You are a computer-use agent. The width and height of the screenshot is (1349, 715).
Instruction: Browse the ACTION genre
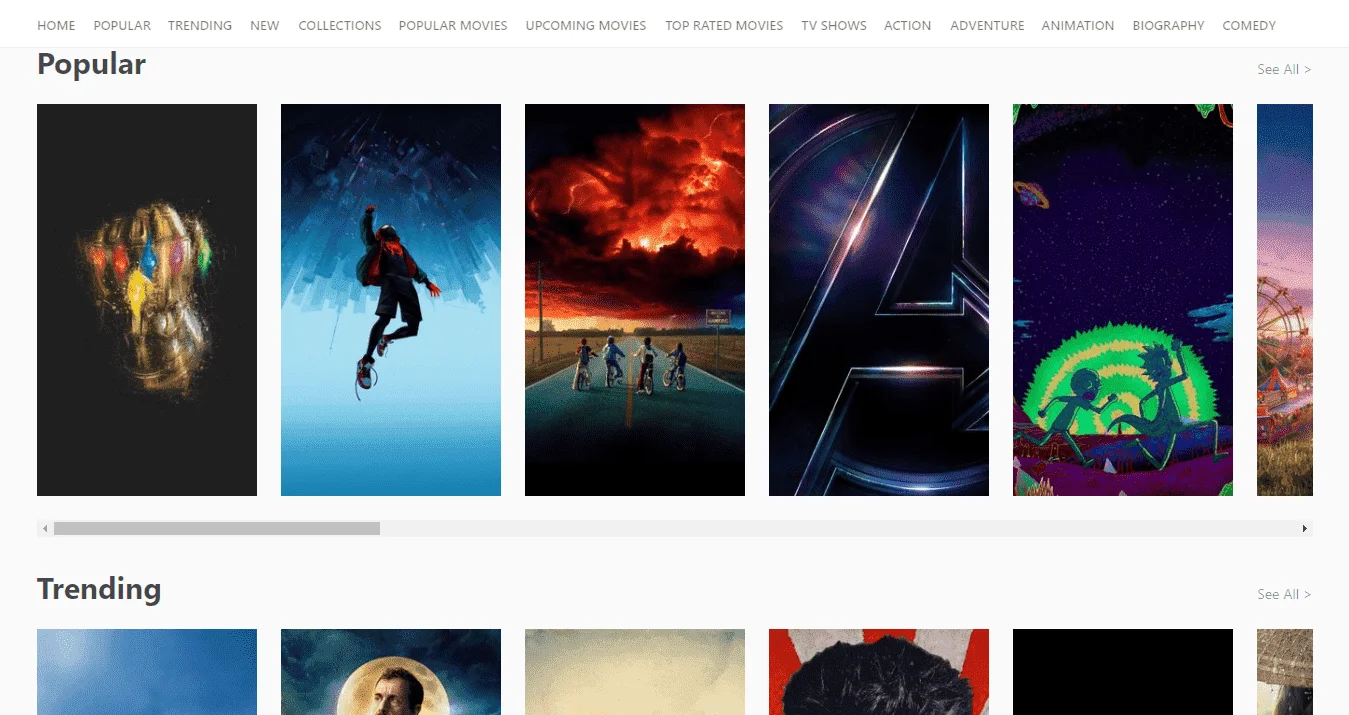coord(908,25)
